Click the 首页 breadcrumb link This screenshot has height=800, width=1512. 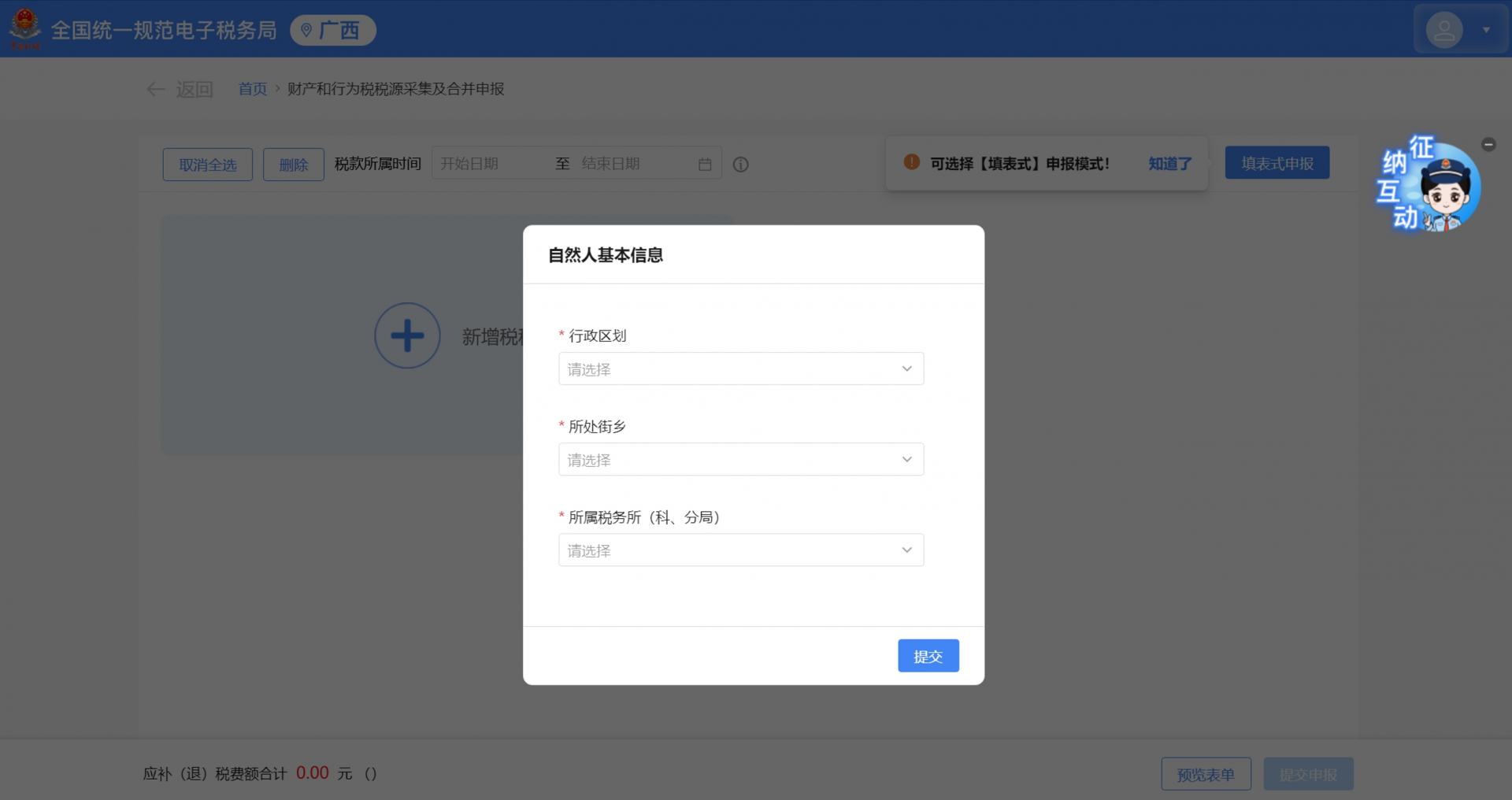[x=252, y=89]
